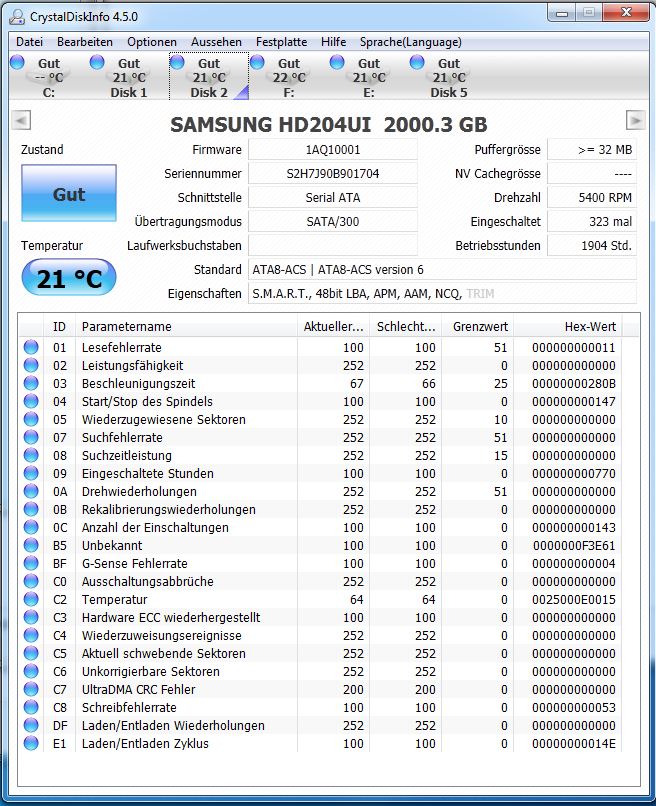656x806 pixels.
Task: Click the Parametername column header
Action: (x=186, y=326)
